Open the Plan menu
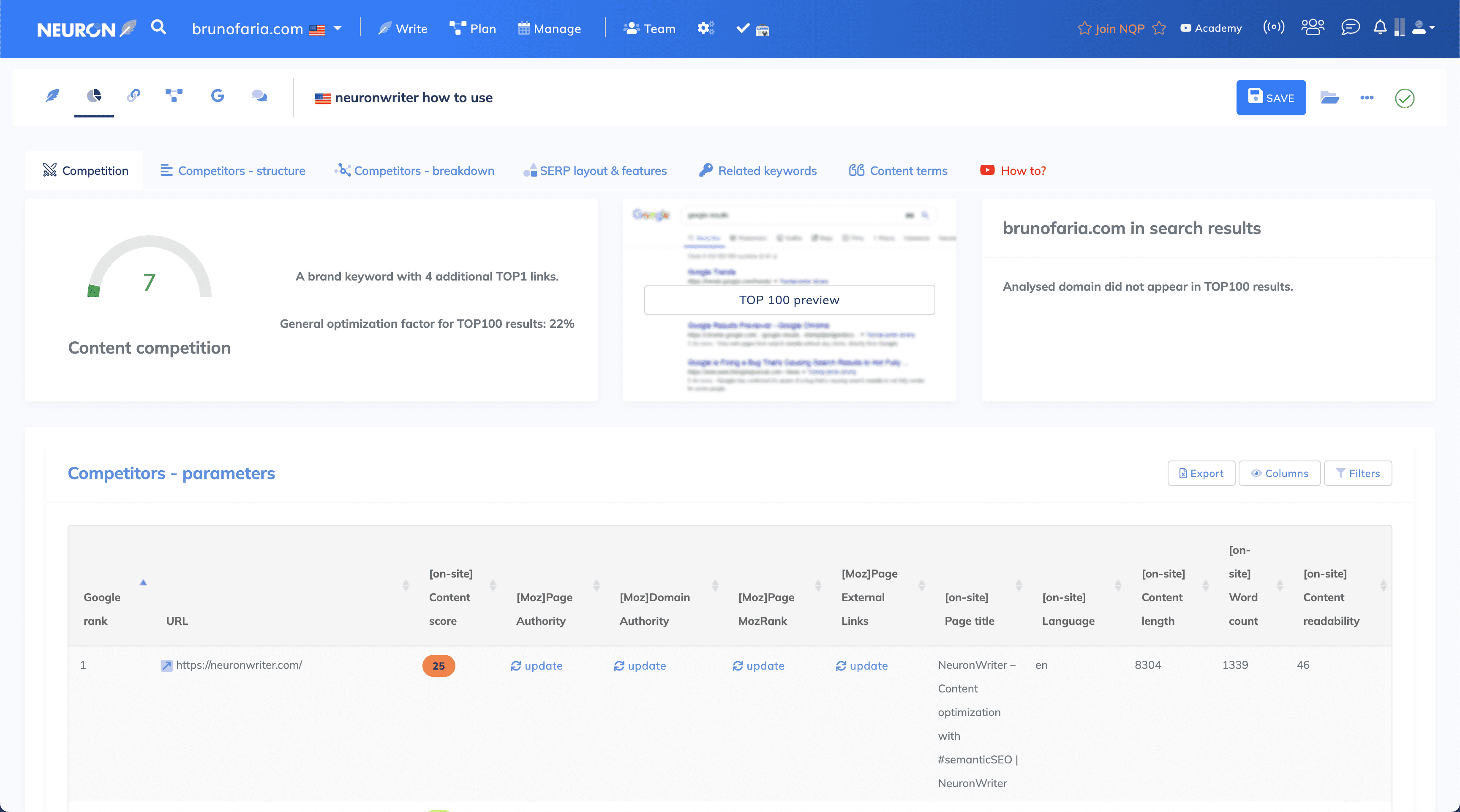Viewport: 1460px width, 812px height. click(x=473, y=28)
